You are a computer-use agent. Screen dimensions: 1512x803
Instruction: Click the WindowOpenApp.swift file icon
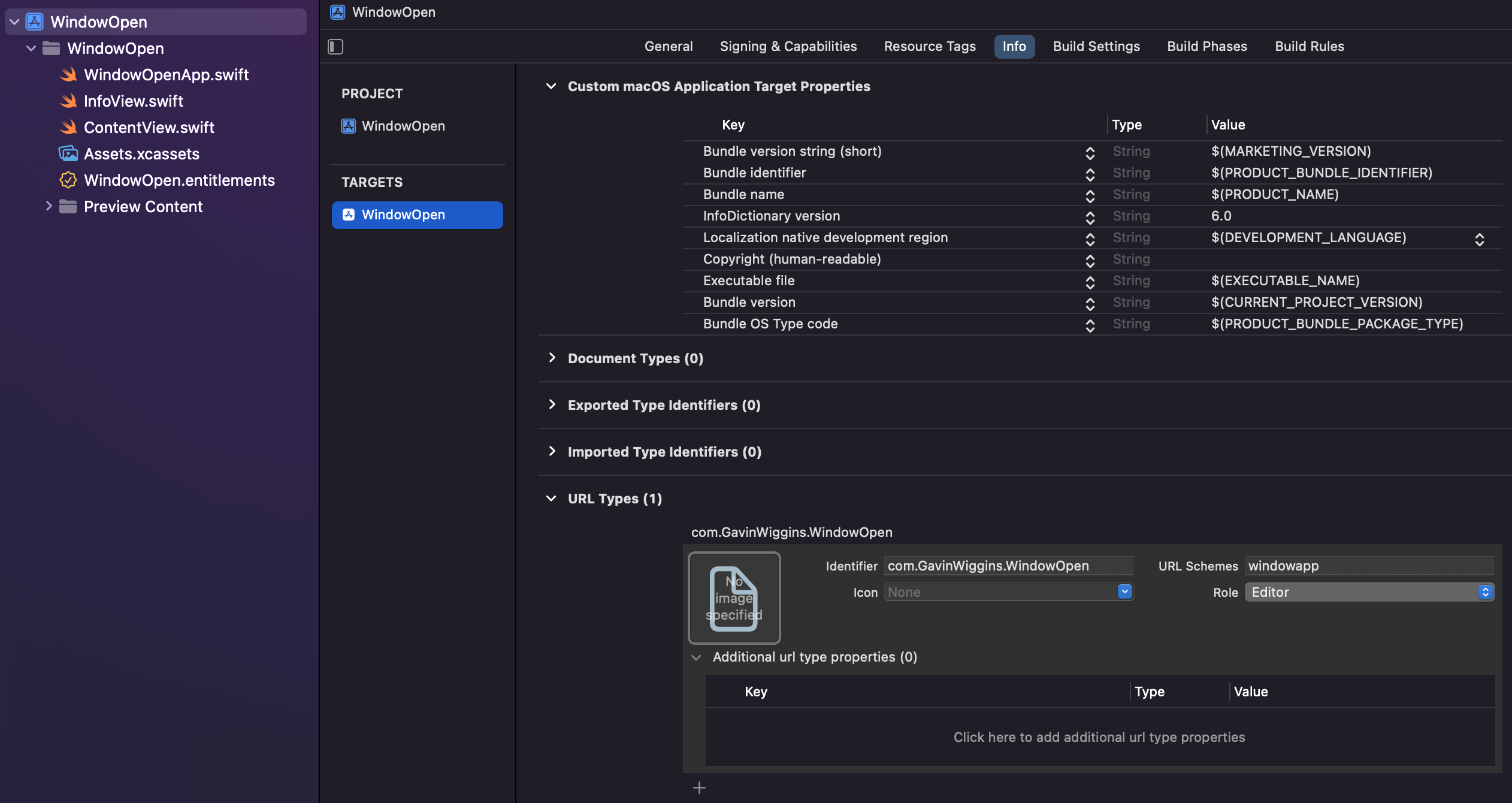pyautogui.click(x=69, y=75)
